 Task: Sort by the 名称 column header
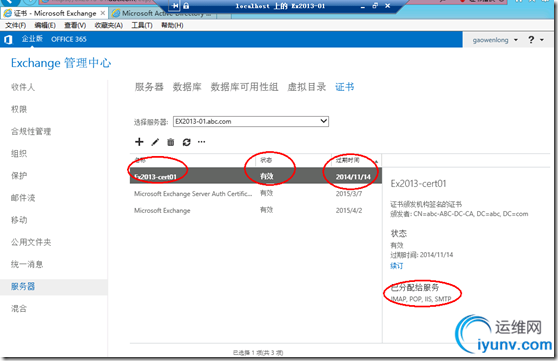(140, 160)
